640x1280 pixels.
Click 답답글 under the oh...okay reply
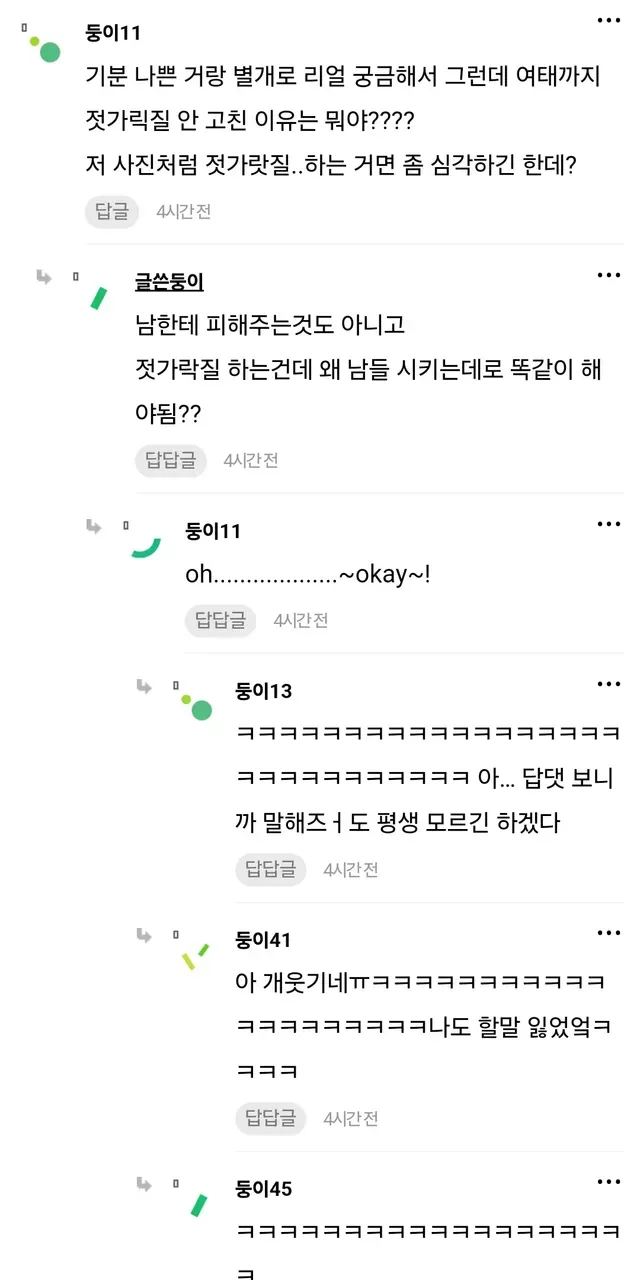221,620
